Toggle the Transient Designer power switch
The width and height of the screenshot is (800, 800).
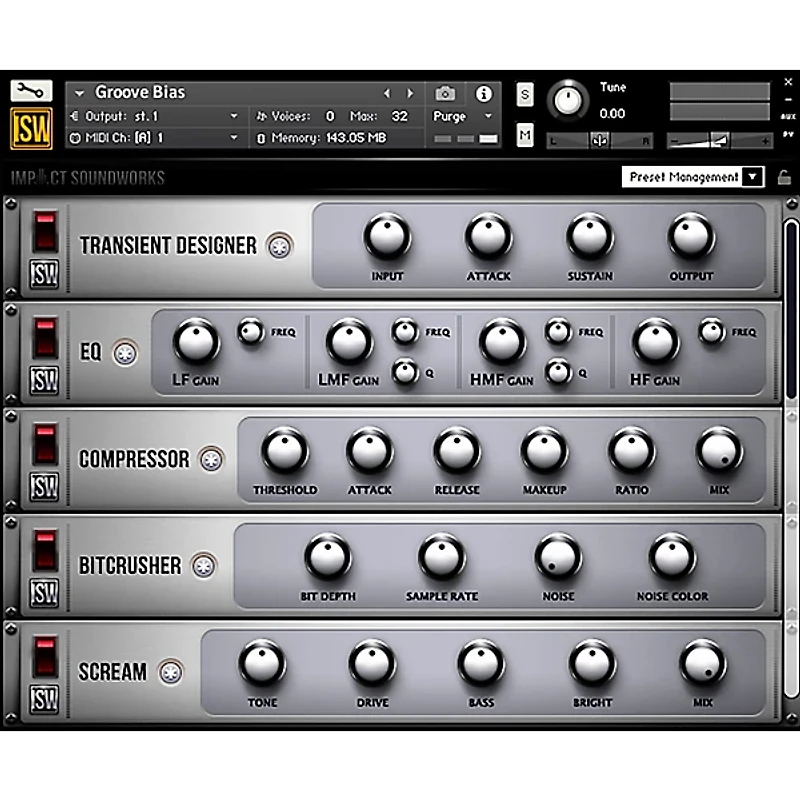click(x=45, y=232)
